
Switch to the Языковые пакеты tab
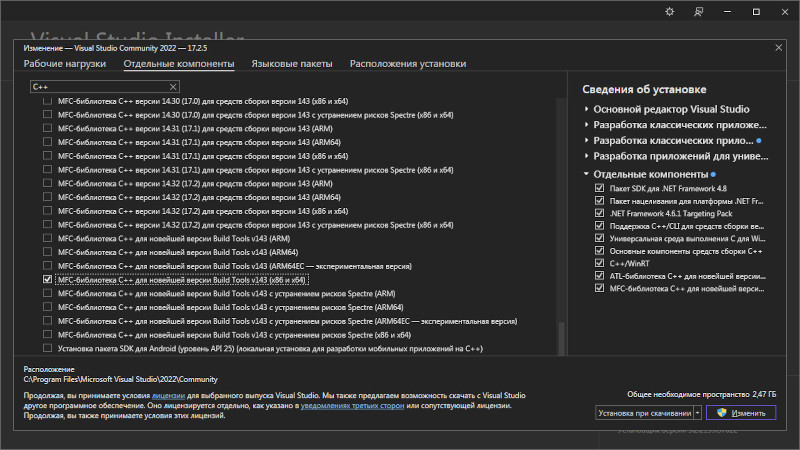(292, 64)
